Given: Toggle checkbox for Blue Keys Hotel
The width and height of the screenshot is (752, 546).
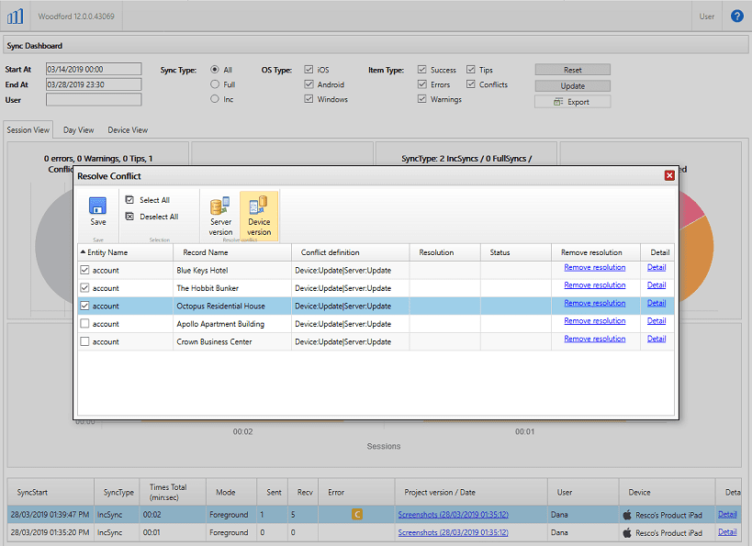Looking at the screenshot, I should (x=85, y=270).
